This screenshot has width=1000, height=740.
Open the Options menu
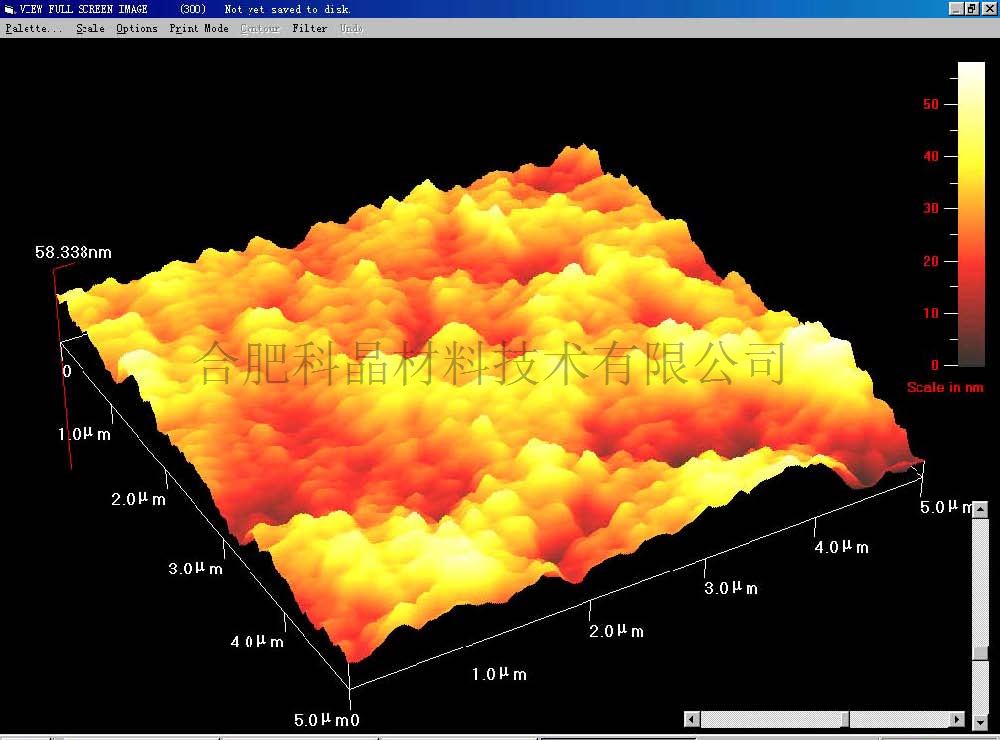point(137,28)
